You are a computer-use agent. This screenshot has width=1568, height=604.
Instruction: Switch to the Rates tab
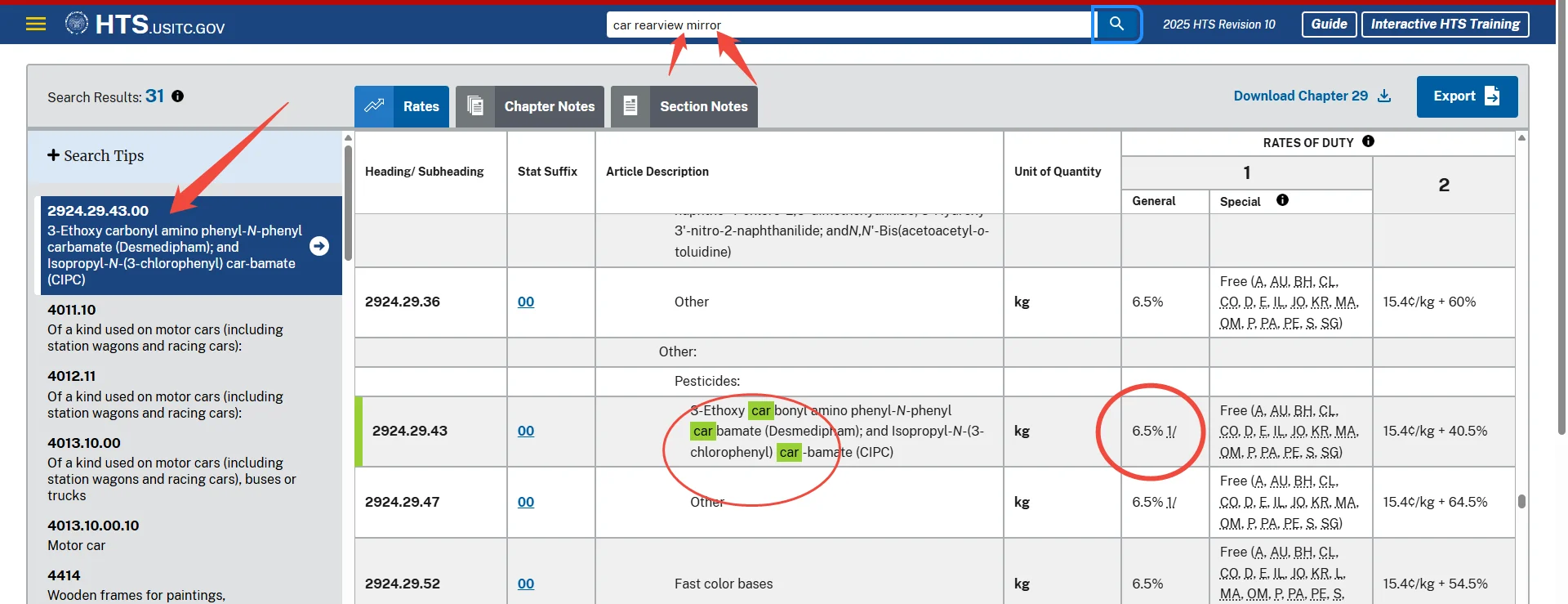click(x=402, y=106)
